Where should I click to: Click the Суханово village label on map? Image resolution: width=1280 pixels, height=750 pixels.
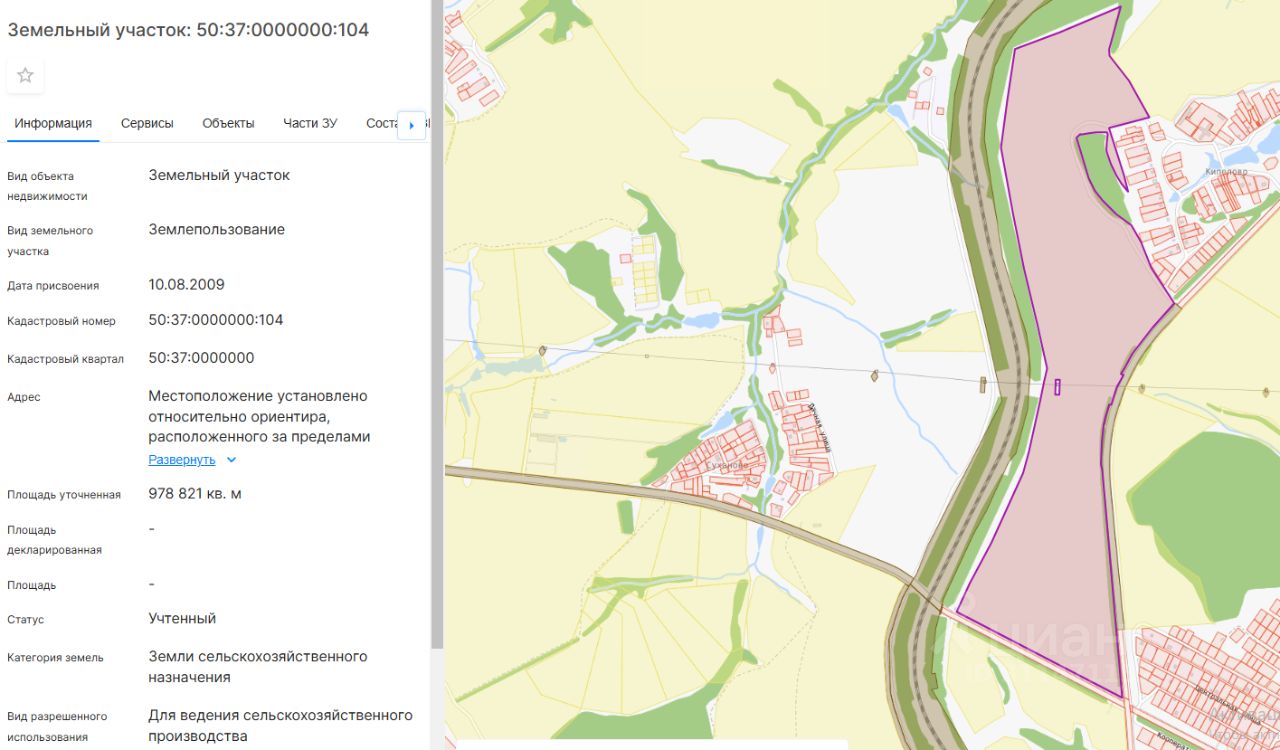click(x=726, y=465)
